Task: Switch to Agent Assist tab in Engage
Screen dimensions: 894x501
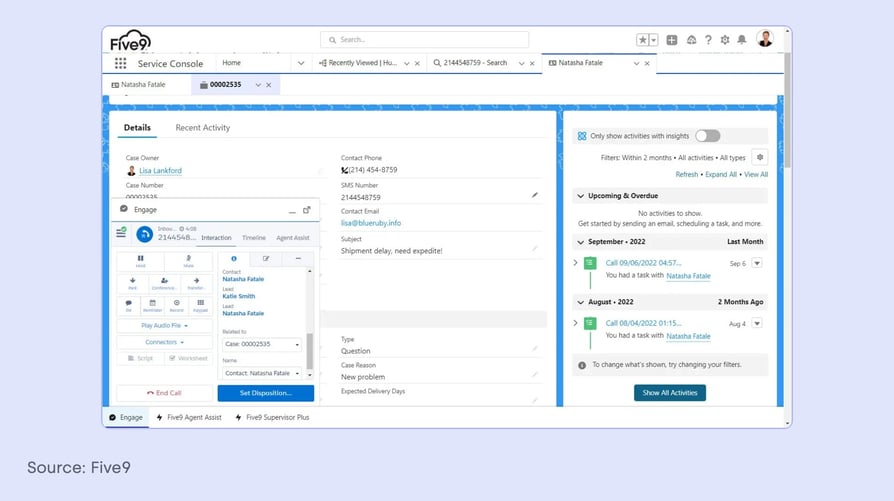Action: tap(292, 238)
